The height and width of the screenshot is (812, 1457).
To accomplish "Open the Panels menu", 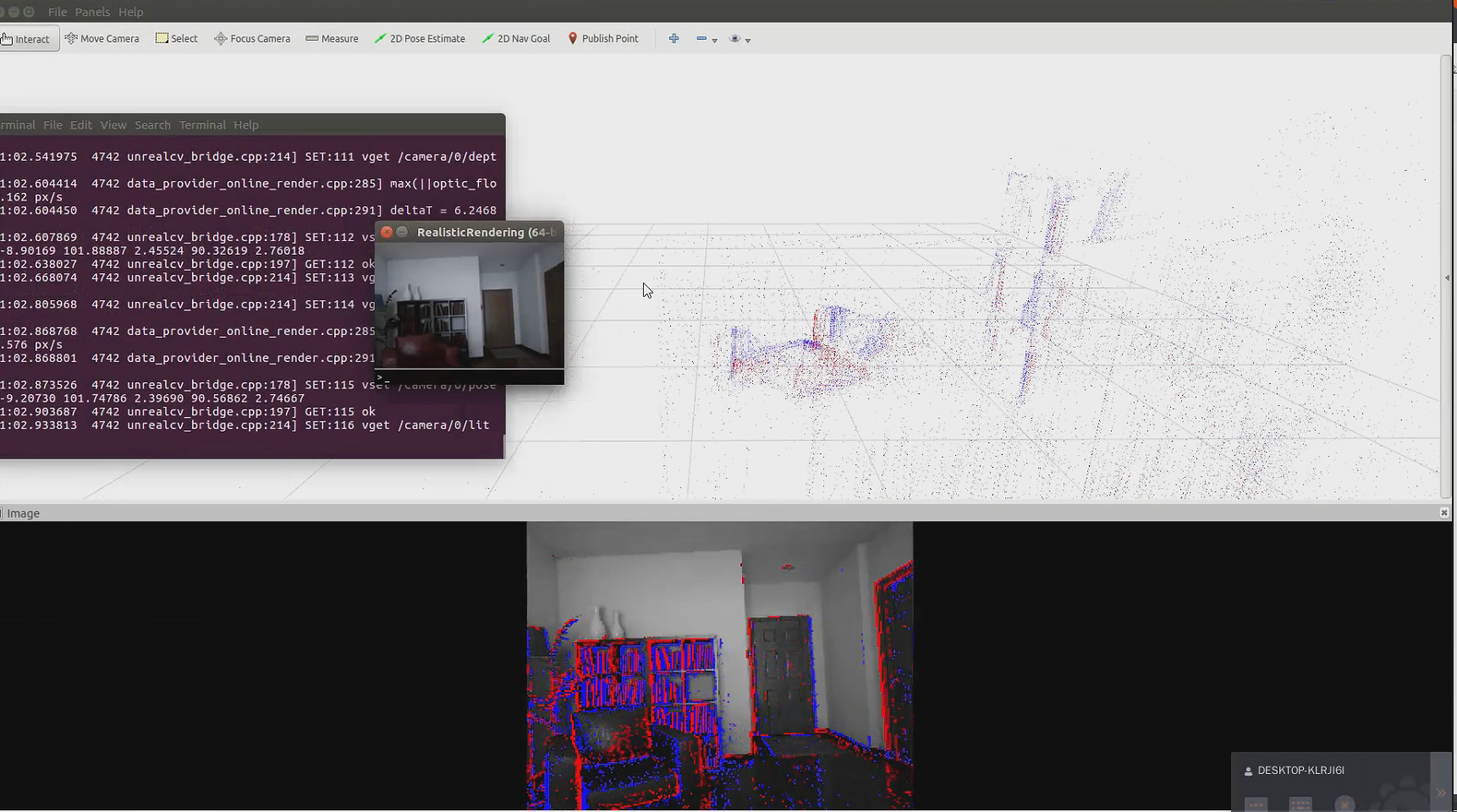I will 91,12.
